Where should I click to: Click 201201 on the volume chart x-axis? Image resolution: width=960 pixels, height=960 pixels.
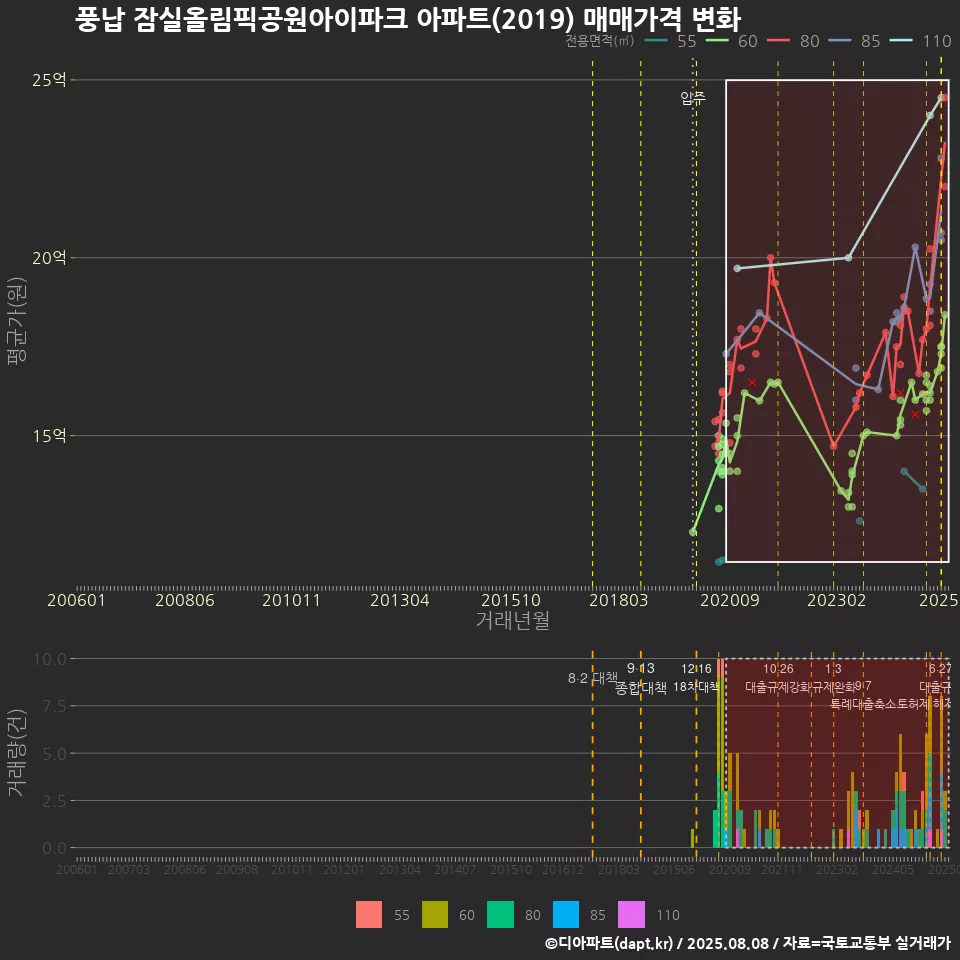(x=343, y=869)
